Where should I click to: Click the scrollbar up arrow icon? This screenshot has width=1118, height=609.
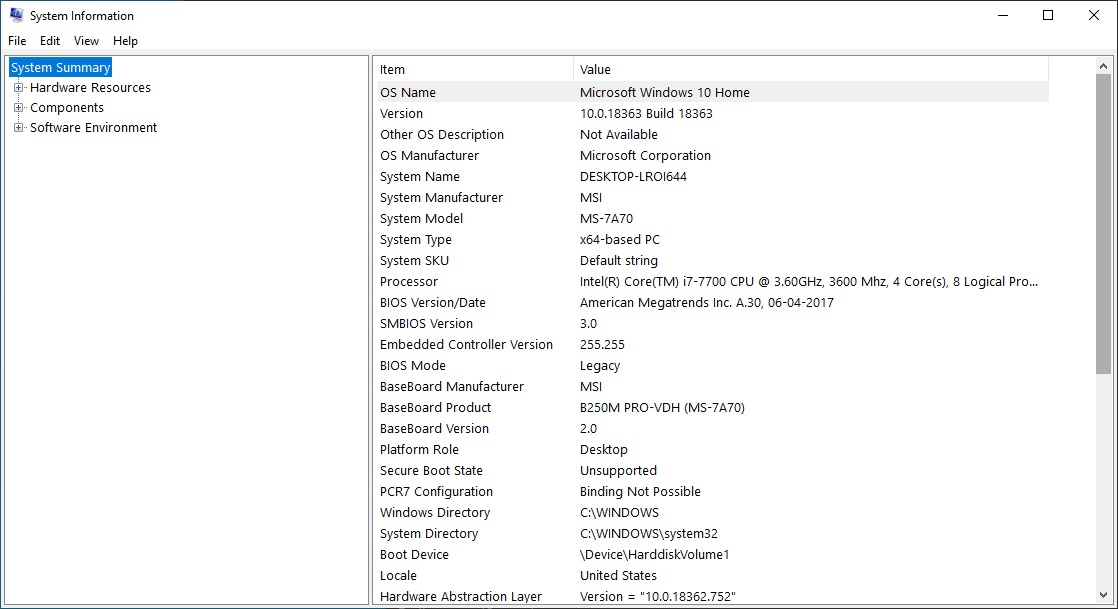tap(1104, 65)
